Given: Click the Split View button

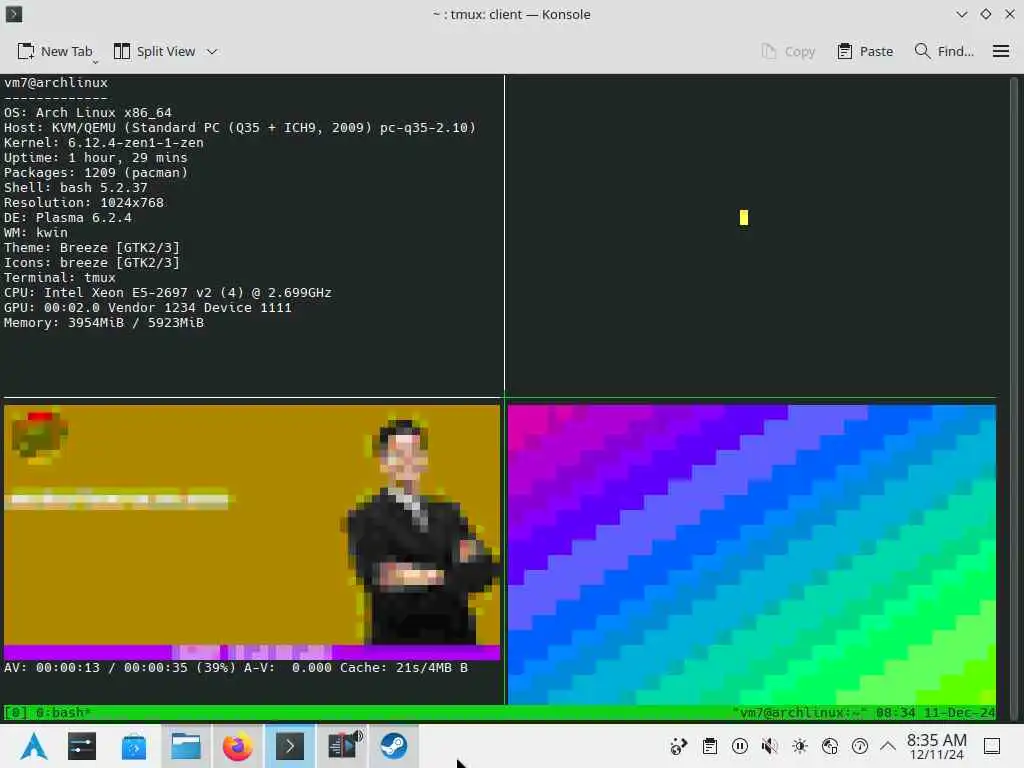Looking at the screenshot, I should click(155, 51).
